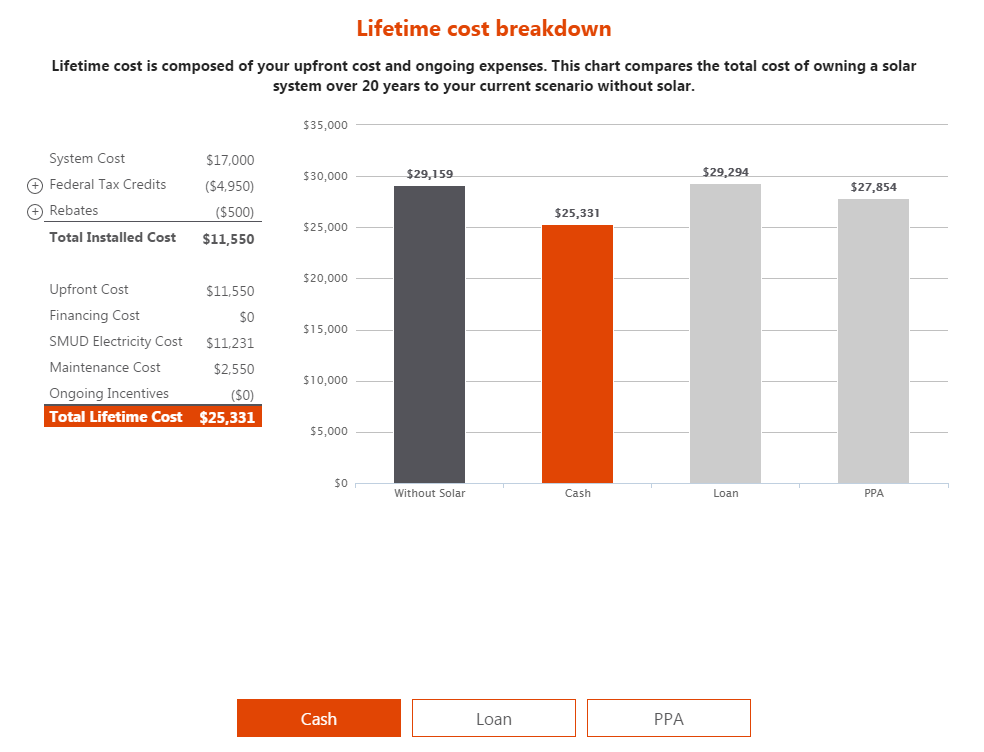
Task: Click the $29,294 label above Loan bar
Action: pyautogui.click(x=725, y=172)
